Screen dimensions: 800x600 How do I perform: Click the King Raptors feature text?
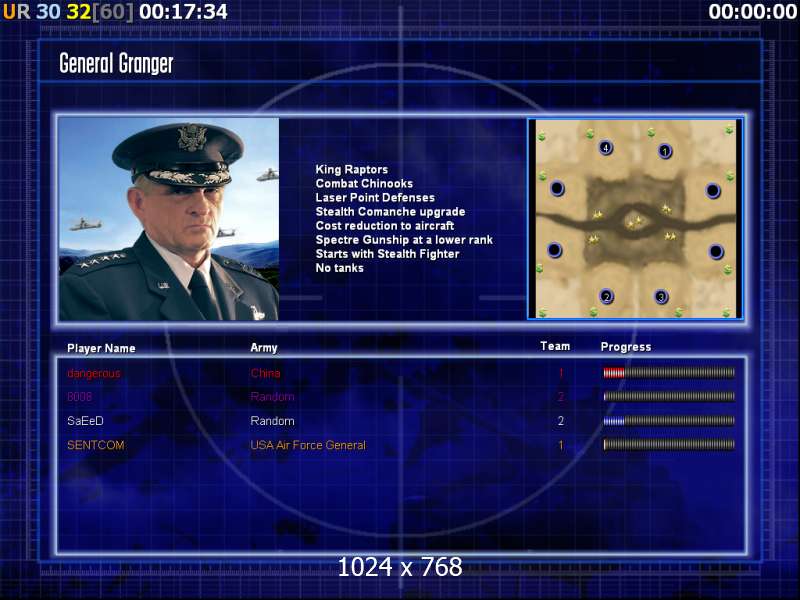(x=352, y=169)
